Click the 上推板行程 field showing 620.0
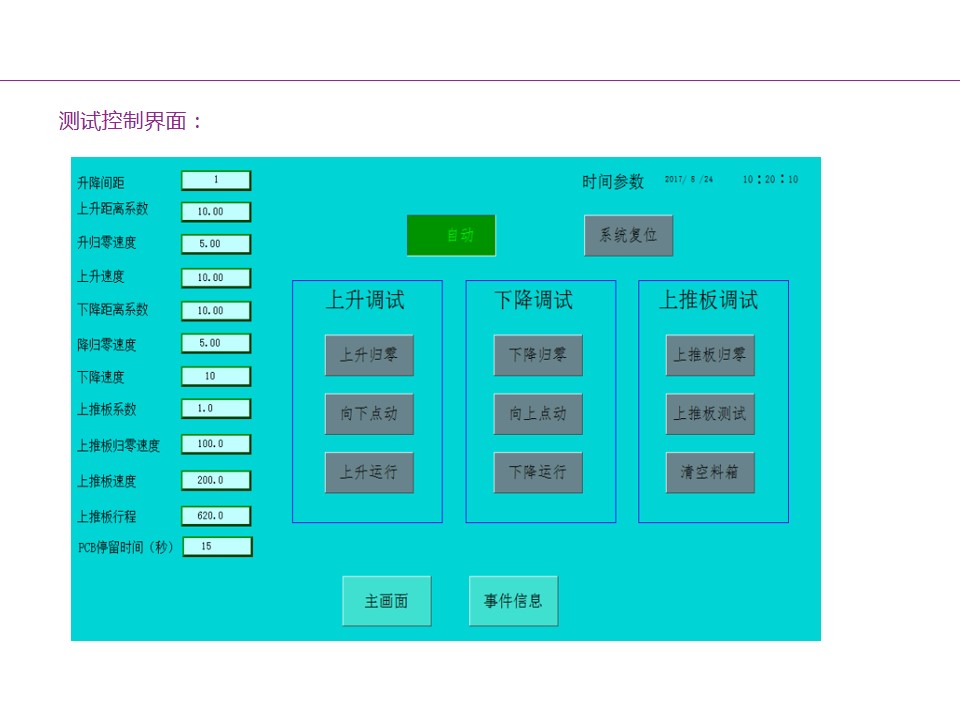 click(216, 516)
